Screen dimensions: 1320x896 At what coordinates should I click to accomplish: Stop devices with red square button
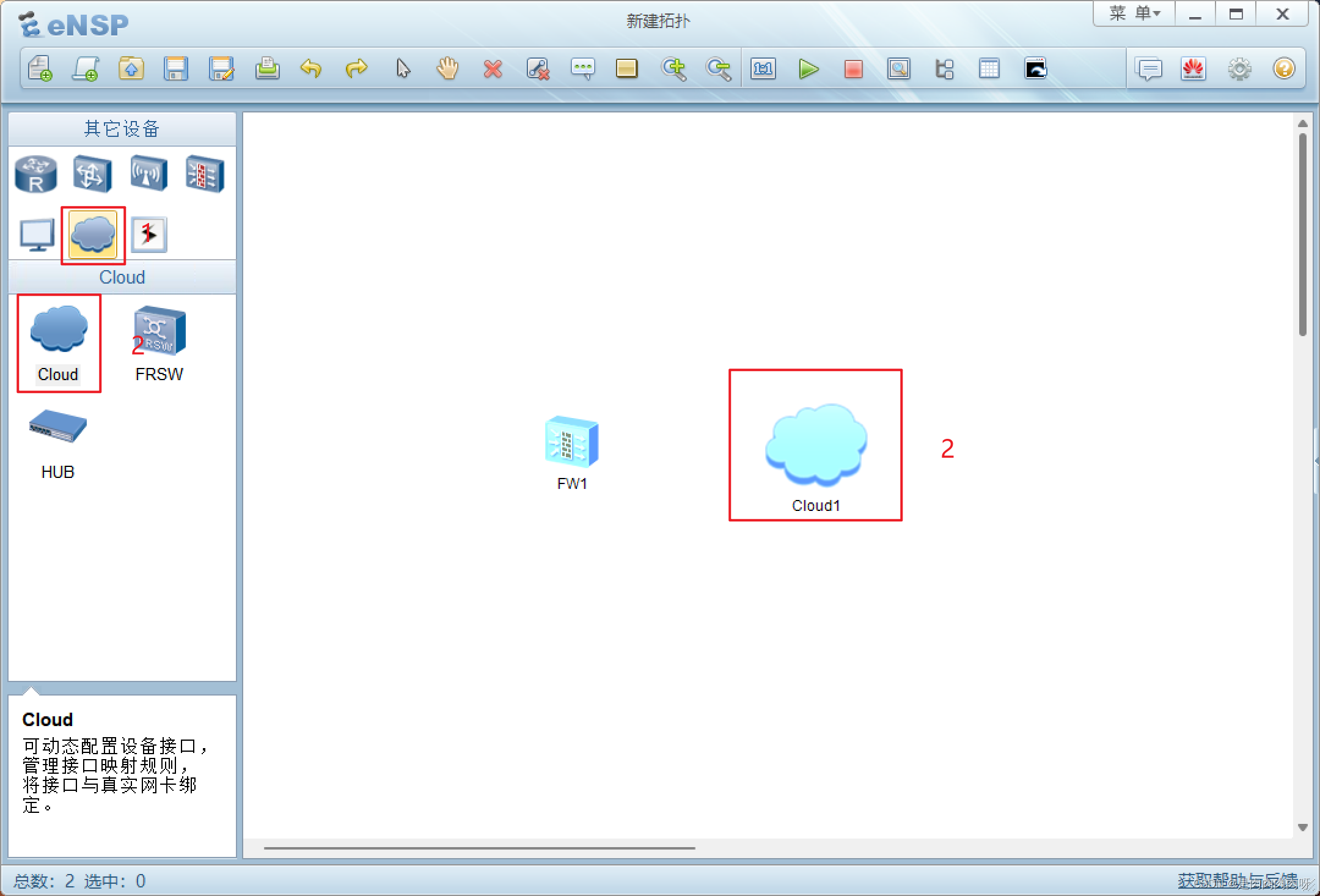(x=853, y=68)
